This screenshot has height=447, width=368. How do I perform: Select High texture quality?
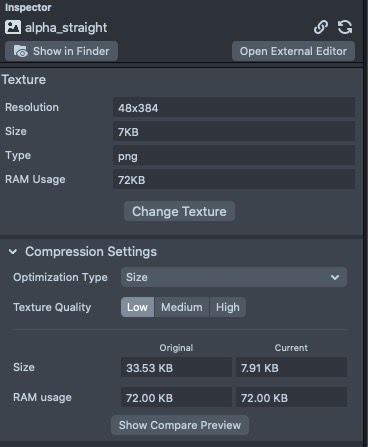pos(228,307)
